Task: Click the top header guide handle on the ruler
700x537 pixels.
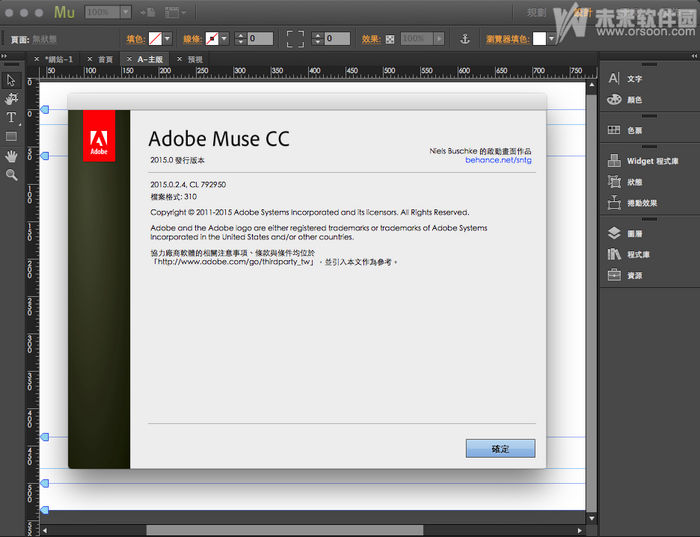Action: (x=45, y=109)
